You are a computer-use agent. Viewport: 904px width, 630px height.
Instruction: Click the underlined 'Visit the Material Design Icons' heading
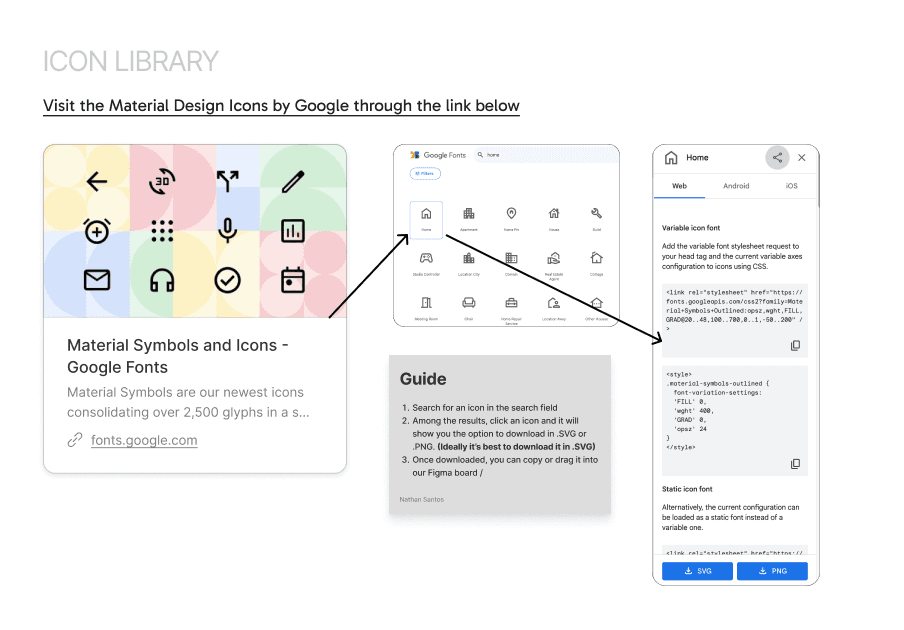pos(281,106)
